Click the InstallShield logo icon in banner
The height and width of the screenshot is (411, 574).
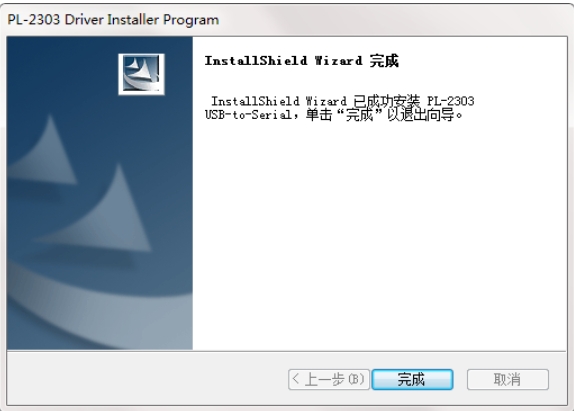(141, 74)
